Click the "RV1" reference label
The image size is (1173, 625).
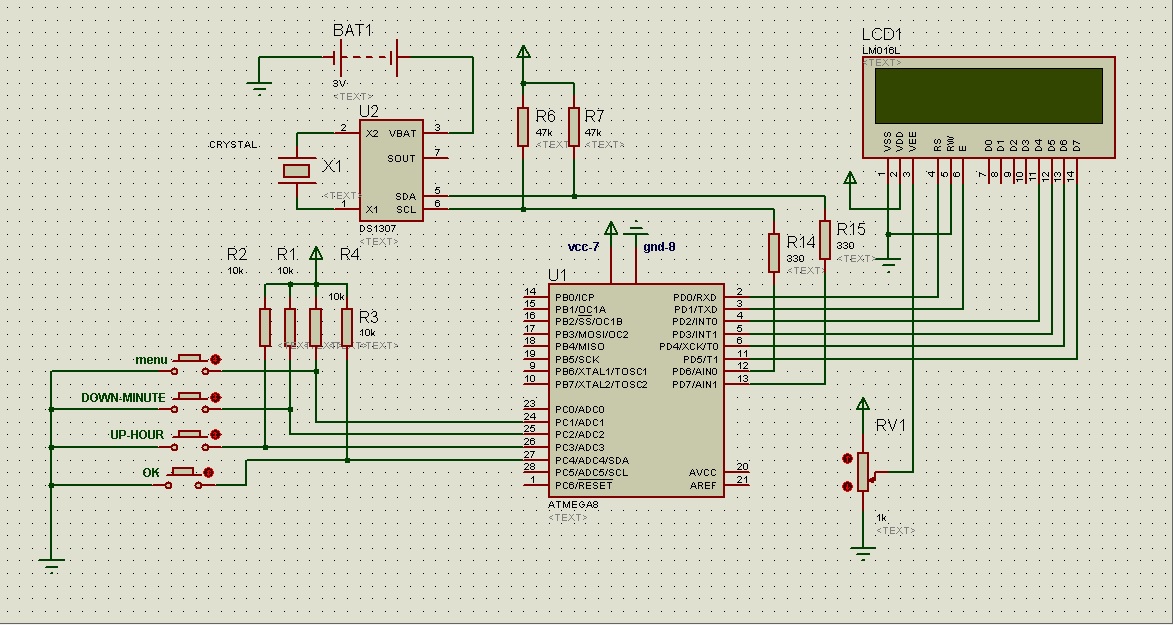(x=890, y=425)
